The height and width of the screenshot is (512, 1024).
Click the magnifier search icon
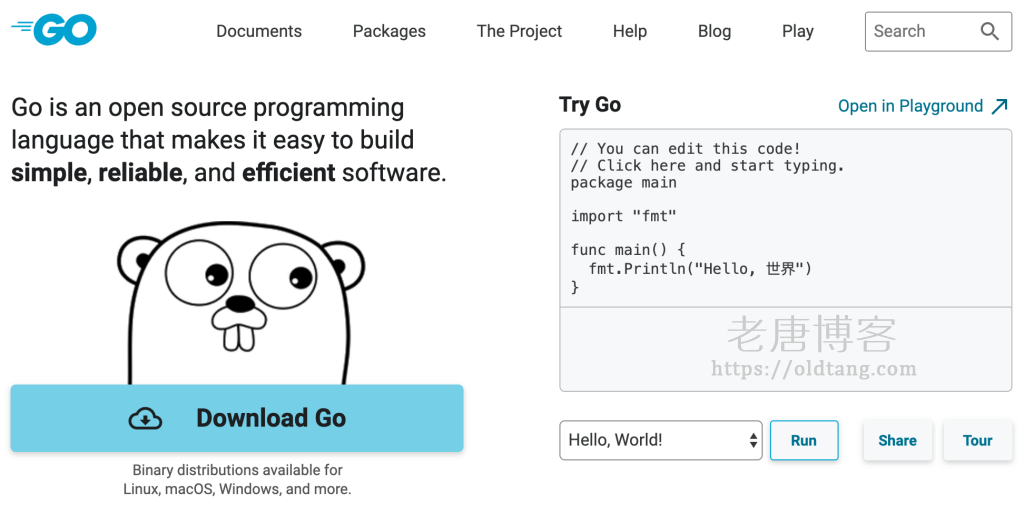[x=989, y=31]
